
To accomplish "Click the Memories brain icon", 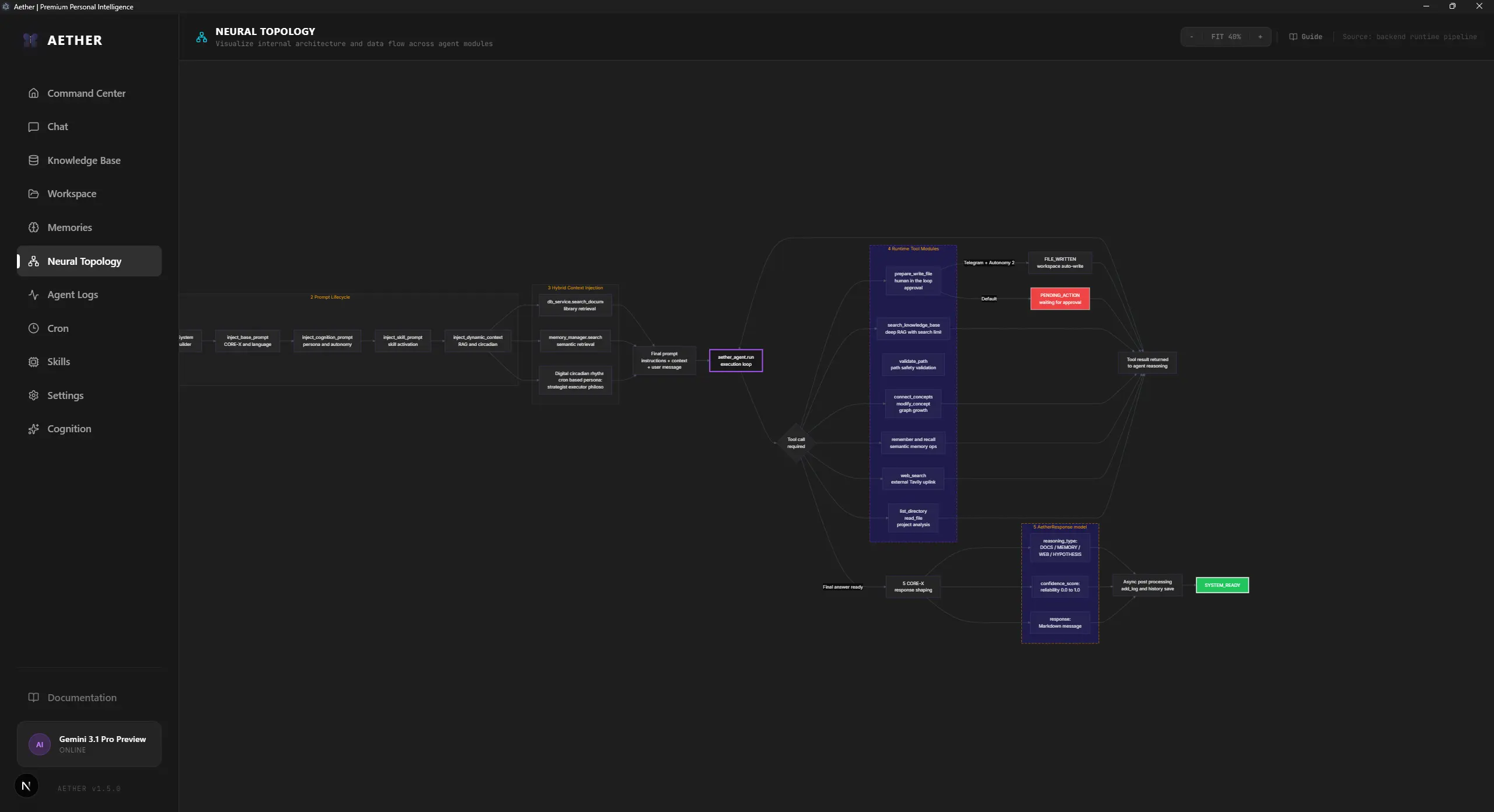I will tap(34, 228).
